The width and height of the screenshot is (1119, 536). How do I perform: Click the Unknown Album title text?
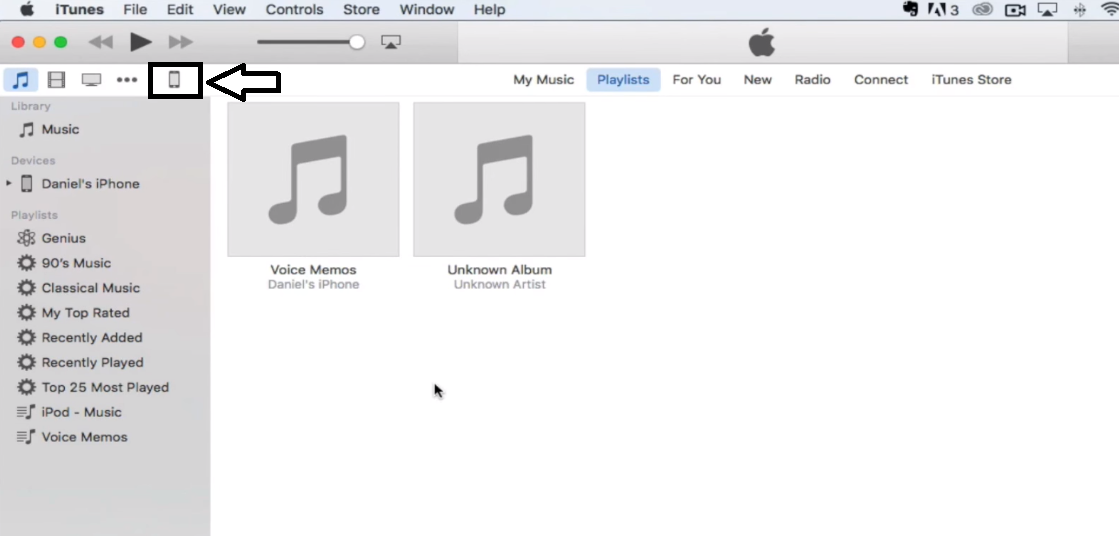click(x=500, y=270)
